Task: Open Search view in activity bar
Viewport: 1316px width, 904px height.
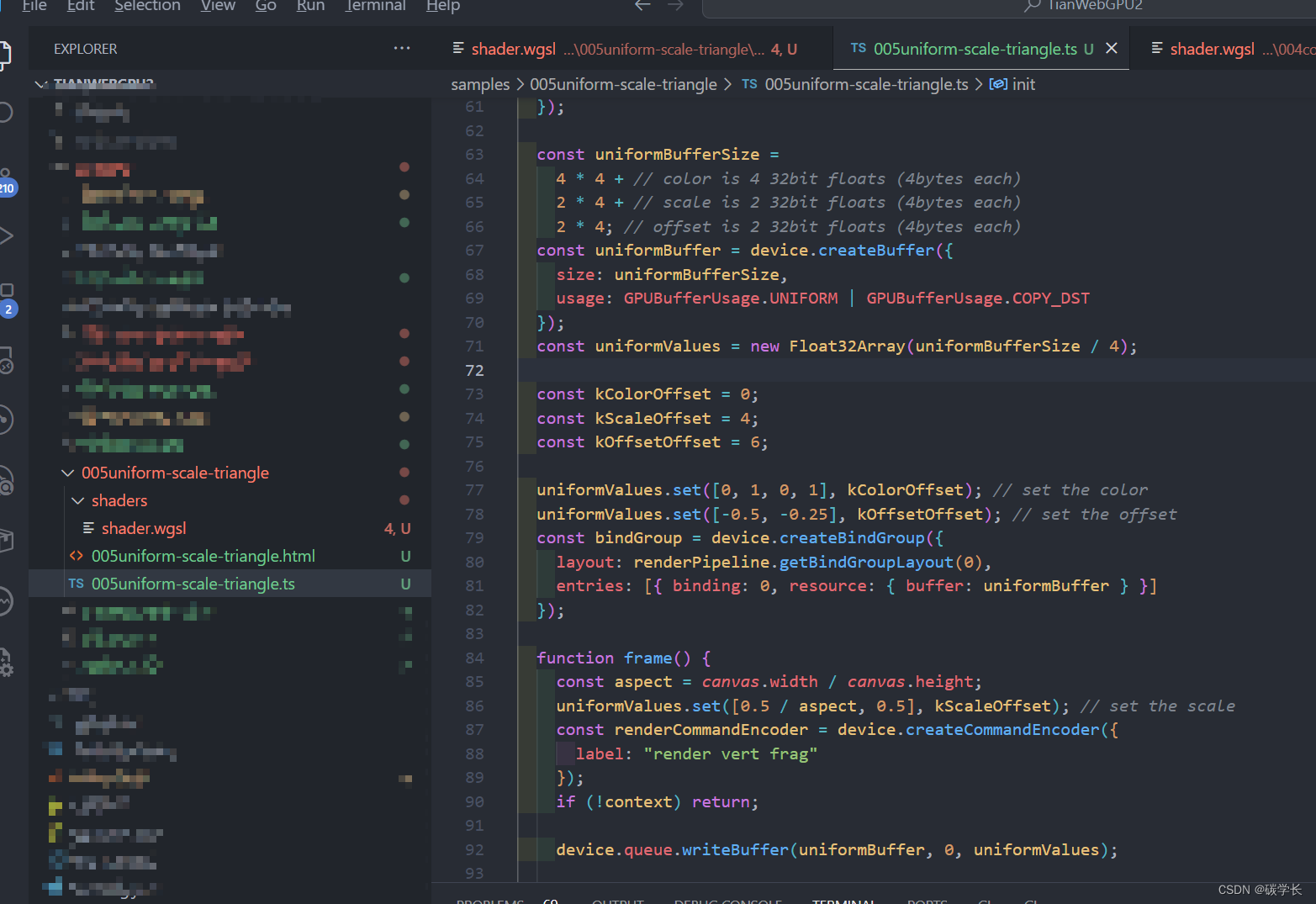Action: 4,112
